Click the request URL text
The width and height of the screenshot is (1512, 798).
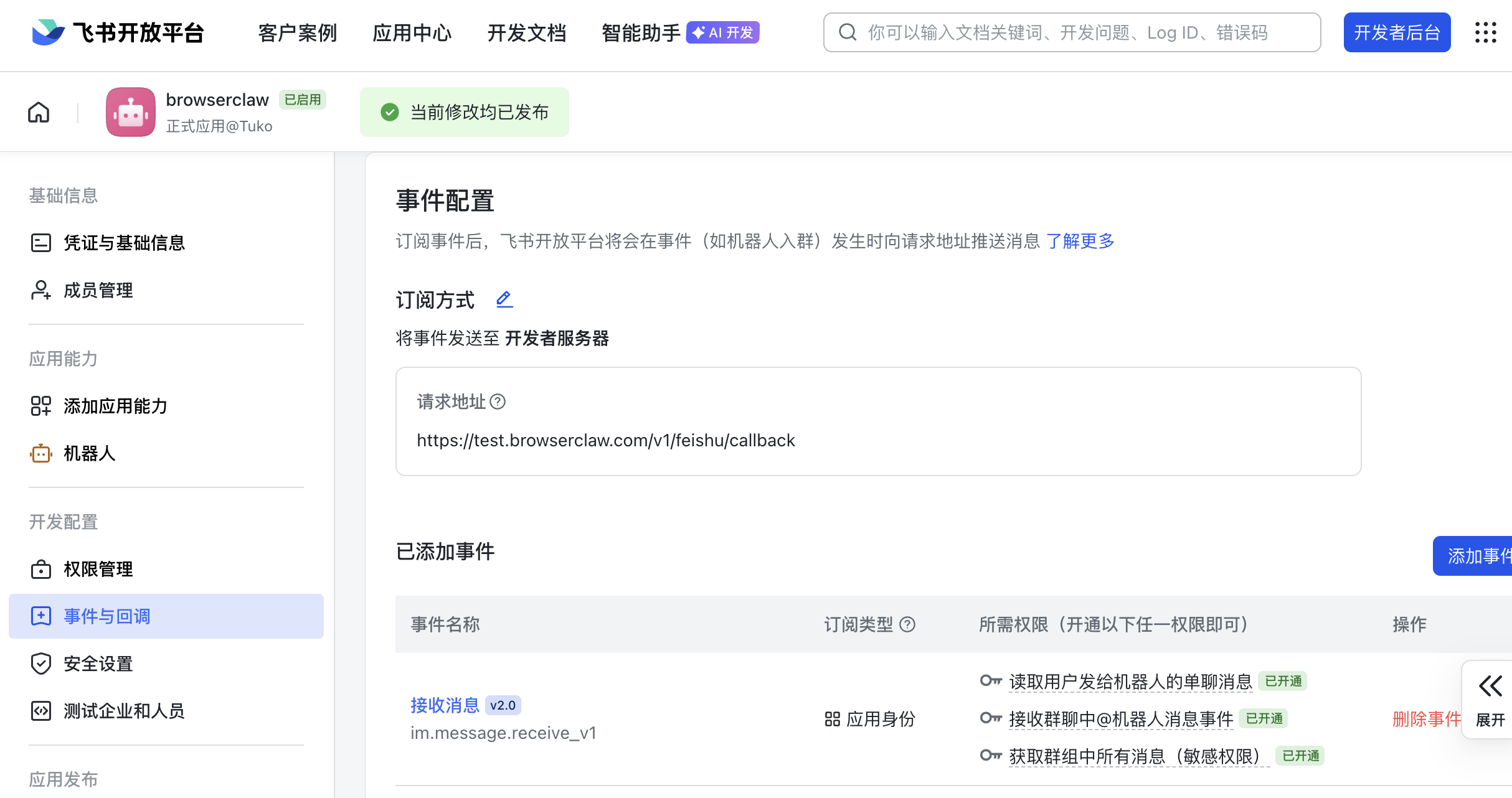[606, 440]
